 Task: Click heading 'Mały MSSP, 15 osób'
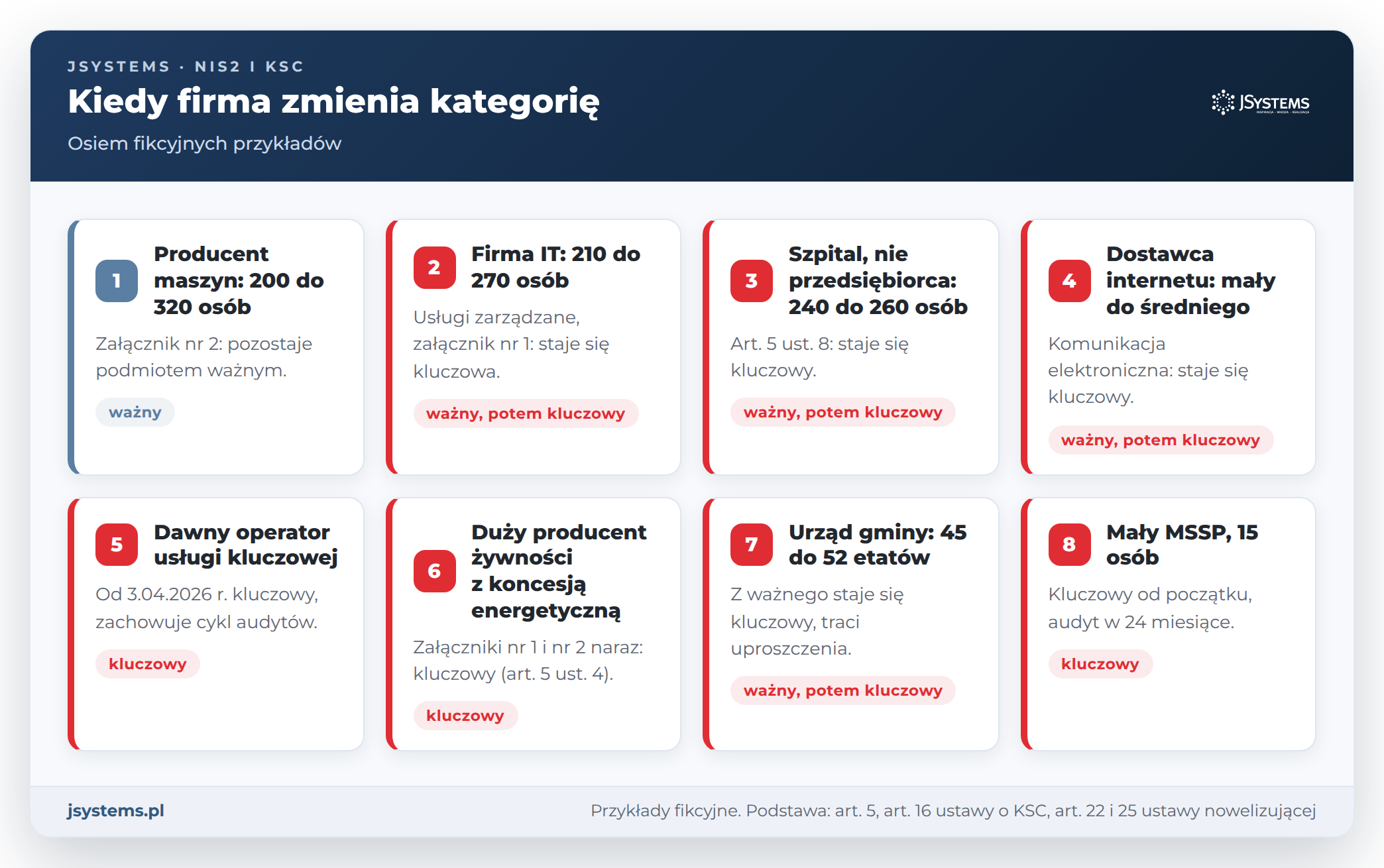(x=1182, y=545)
